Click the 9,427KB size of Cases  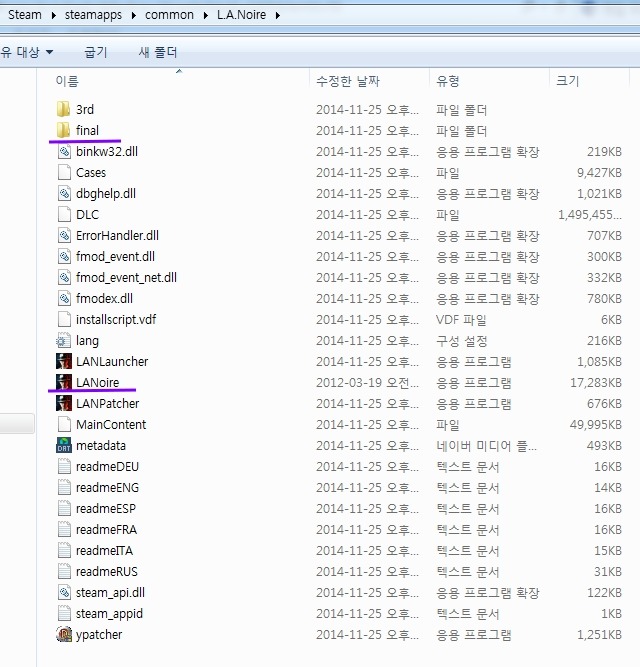[x=599, y=172]
